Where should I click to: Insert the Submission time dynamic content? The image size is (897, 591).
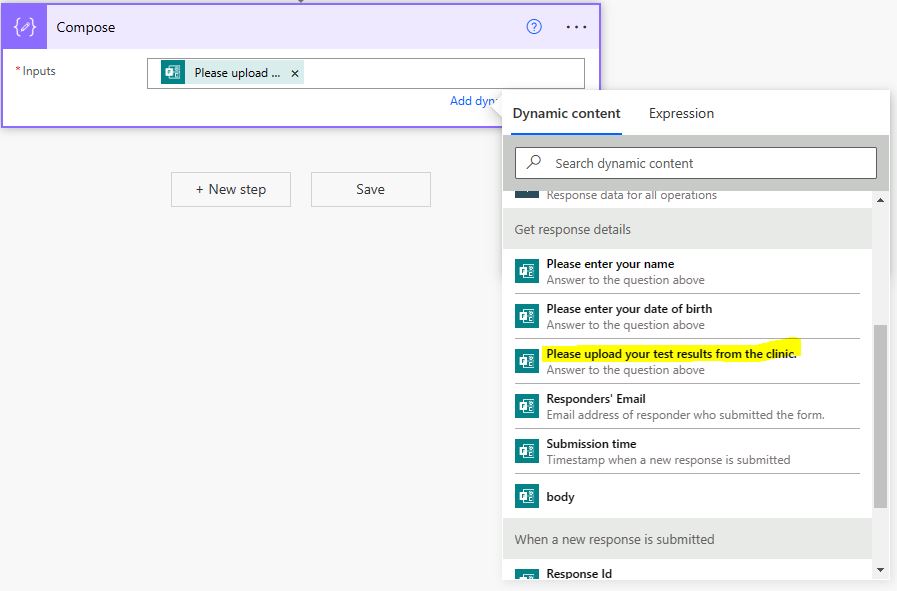click(591, 444)
